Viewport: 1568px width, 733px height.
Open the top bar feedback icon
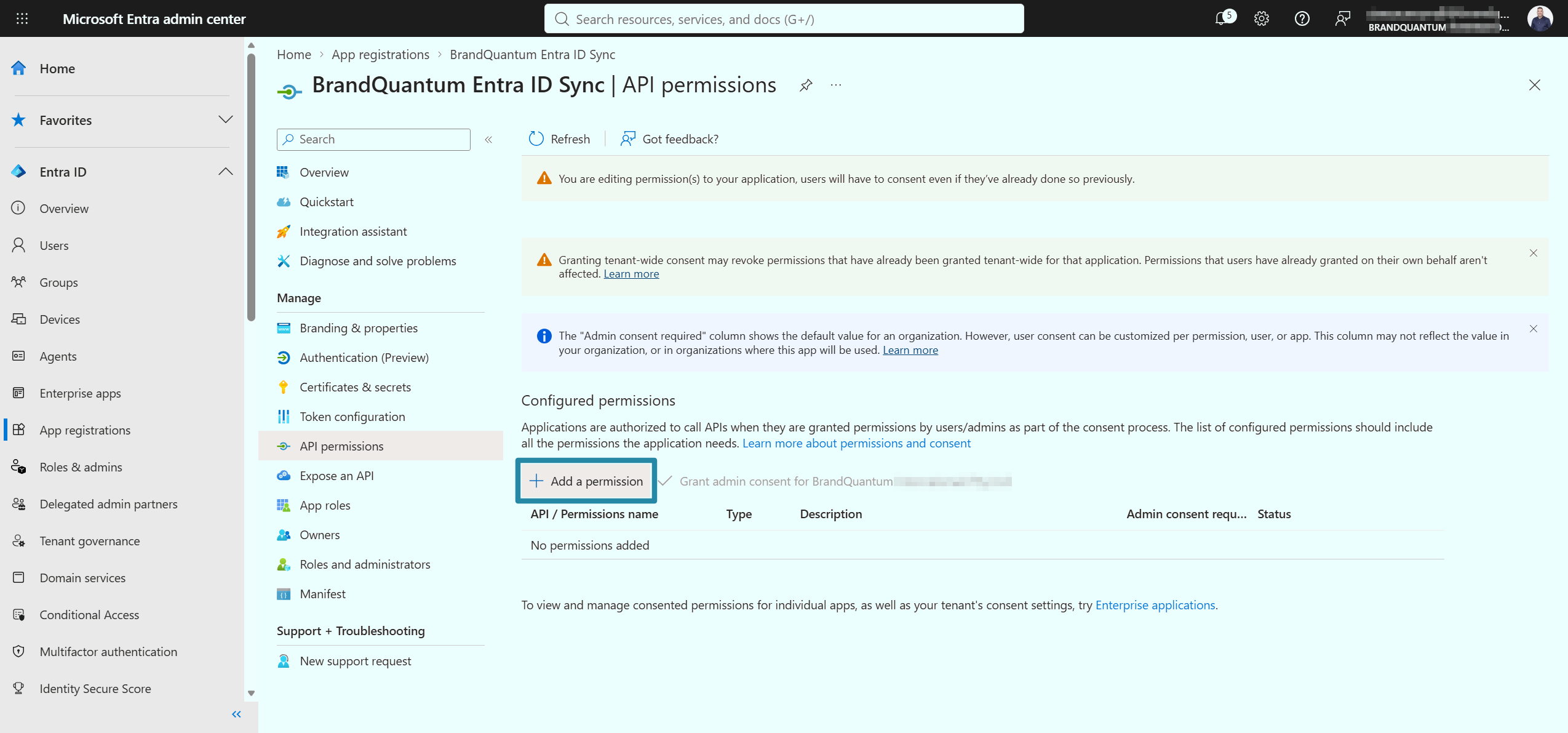click(1342, 18)
